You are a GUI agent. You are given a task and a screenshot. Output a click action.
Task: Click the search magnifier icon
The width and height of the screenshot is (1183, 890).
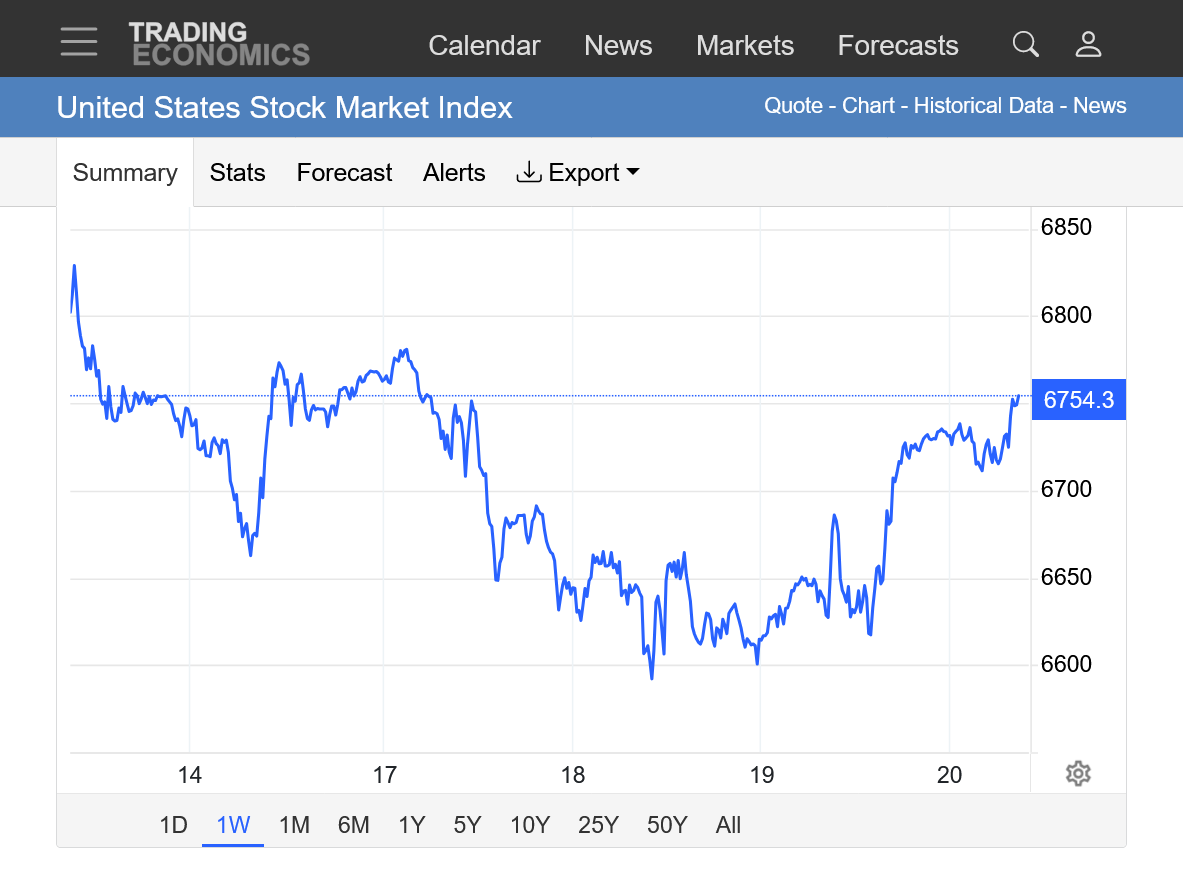1025,44
